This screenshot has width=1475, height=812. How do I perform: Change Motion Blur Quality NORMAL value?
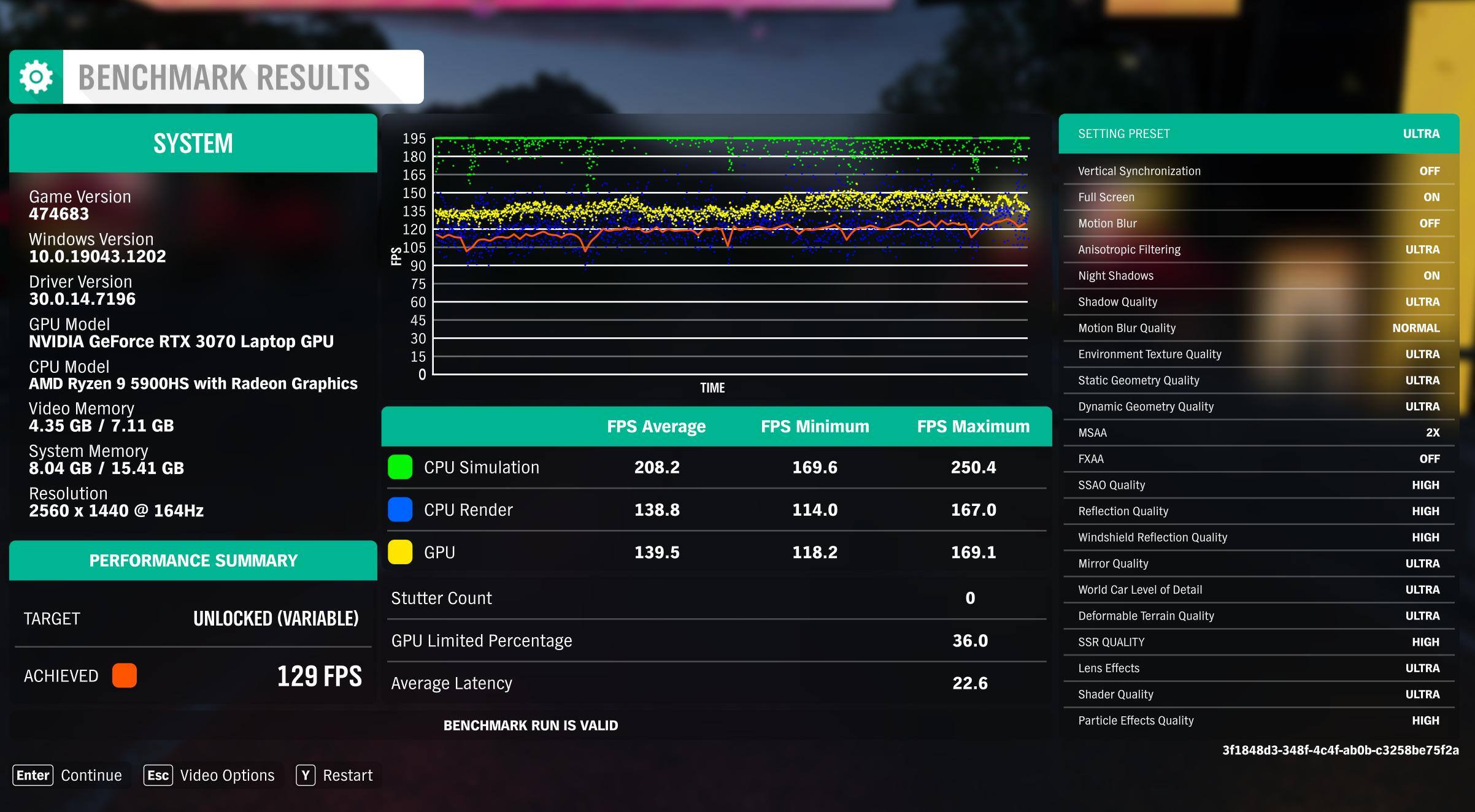click(x=1415, y=328)
